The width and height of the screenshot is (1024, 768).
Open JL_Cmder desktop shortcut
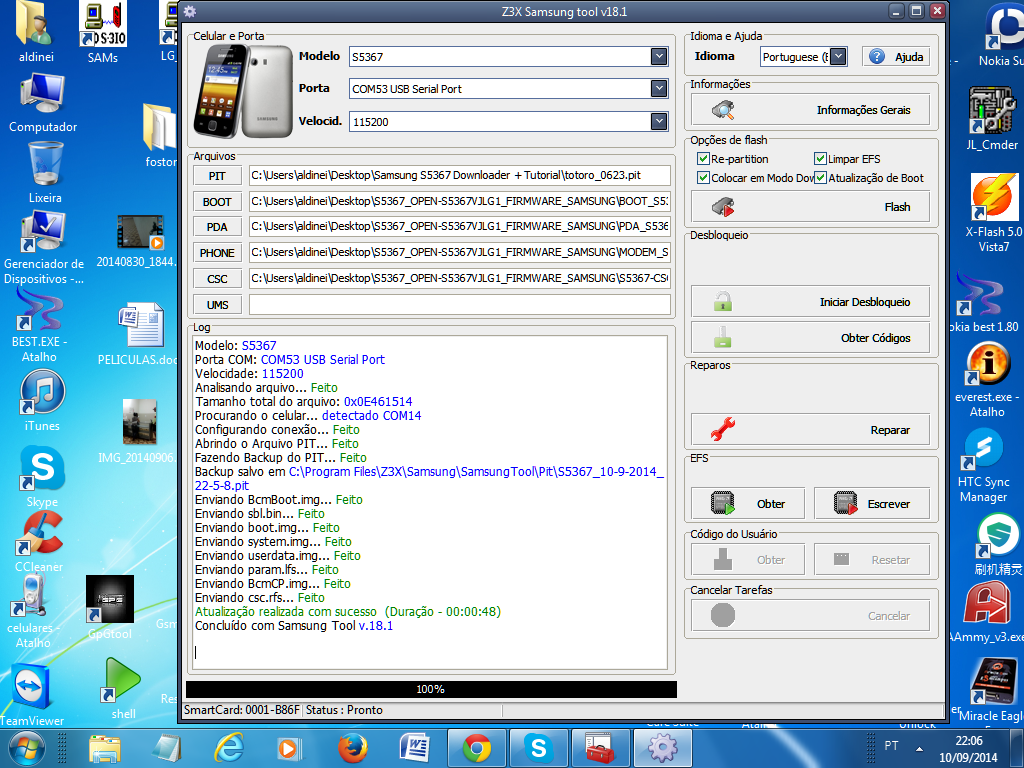point(992,118)
